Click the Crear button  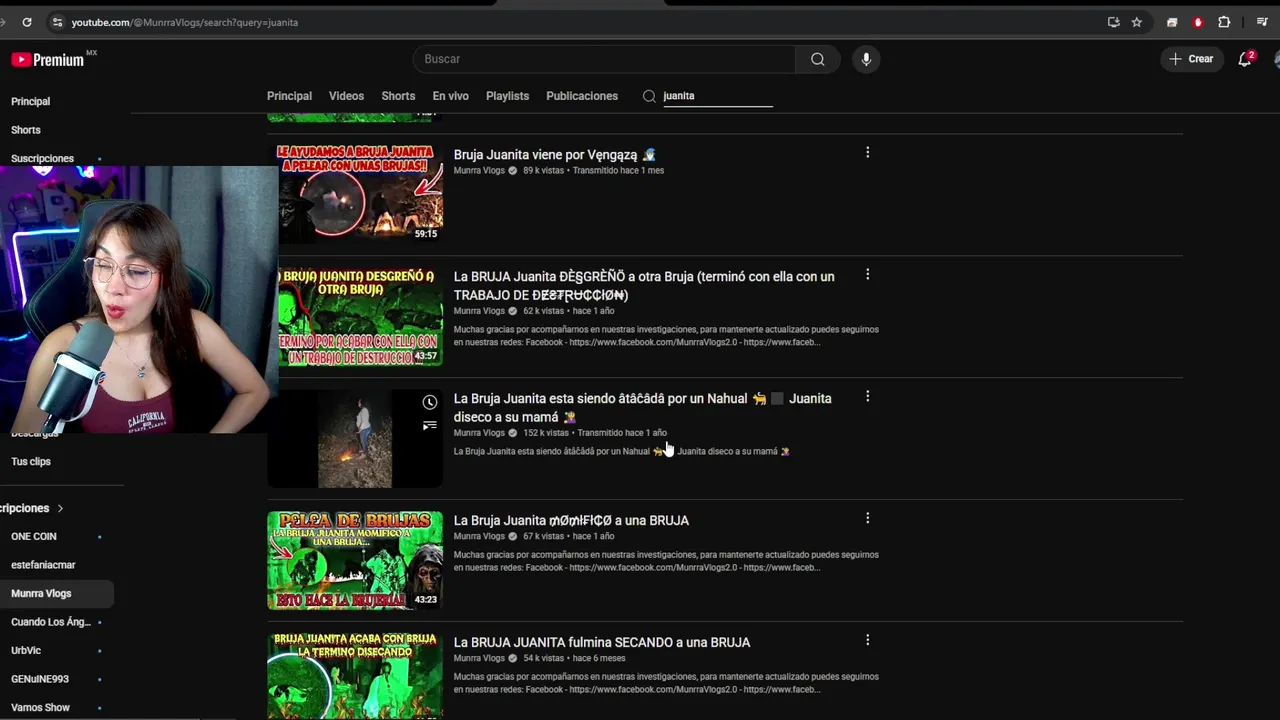point(1191,59)
